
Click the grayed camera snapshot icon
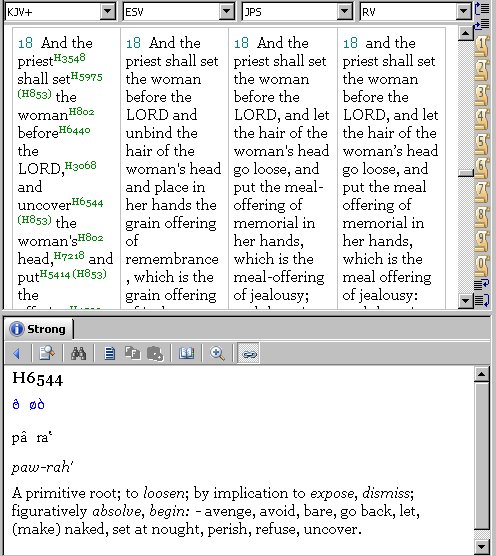(155, 354)
